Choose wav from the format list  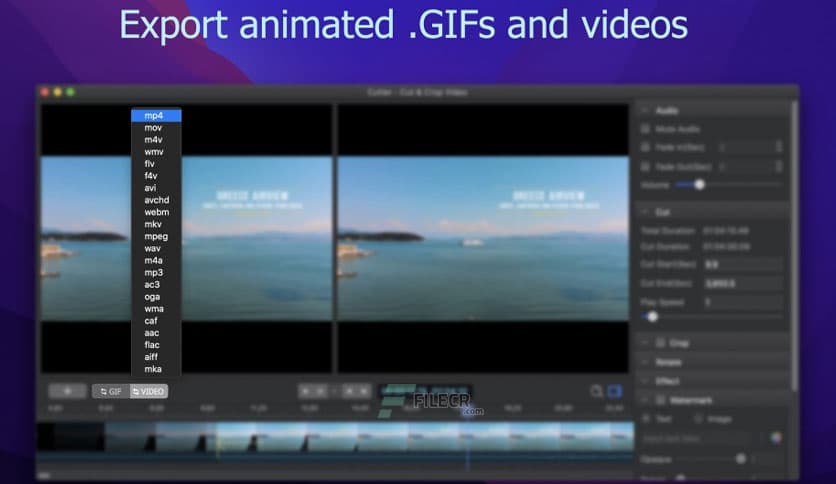tap(156, 248)
